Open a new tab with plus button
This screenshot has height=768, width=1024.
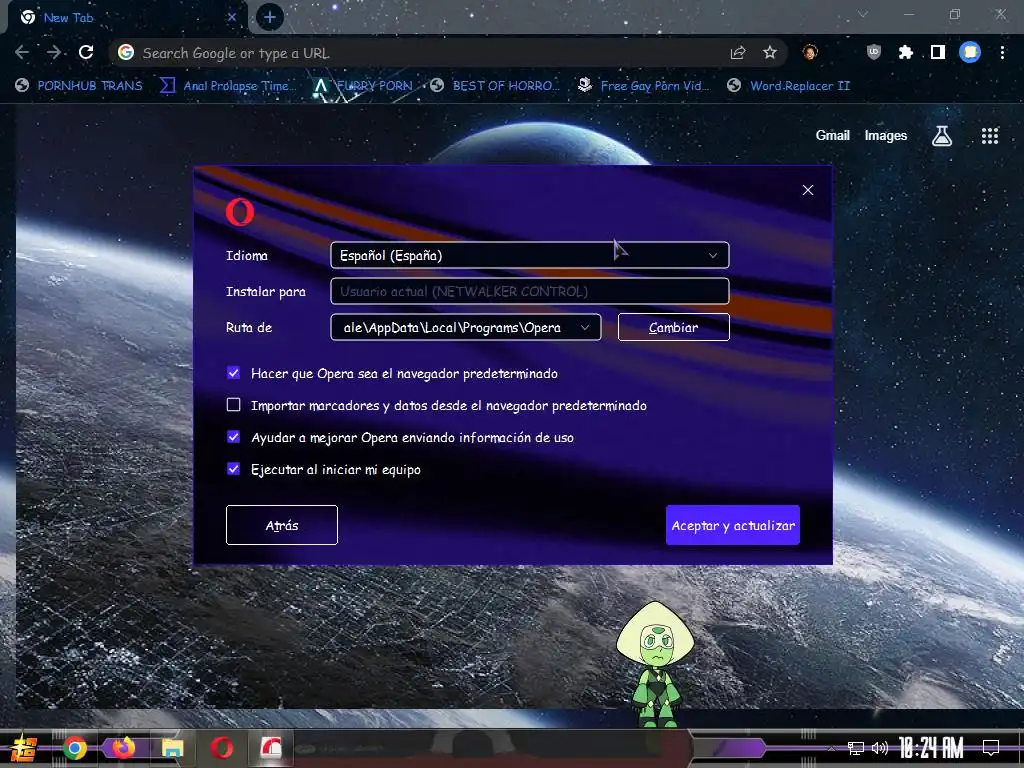click(x=270, y=18)
